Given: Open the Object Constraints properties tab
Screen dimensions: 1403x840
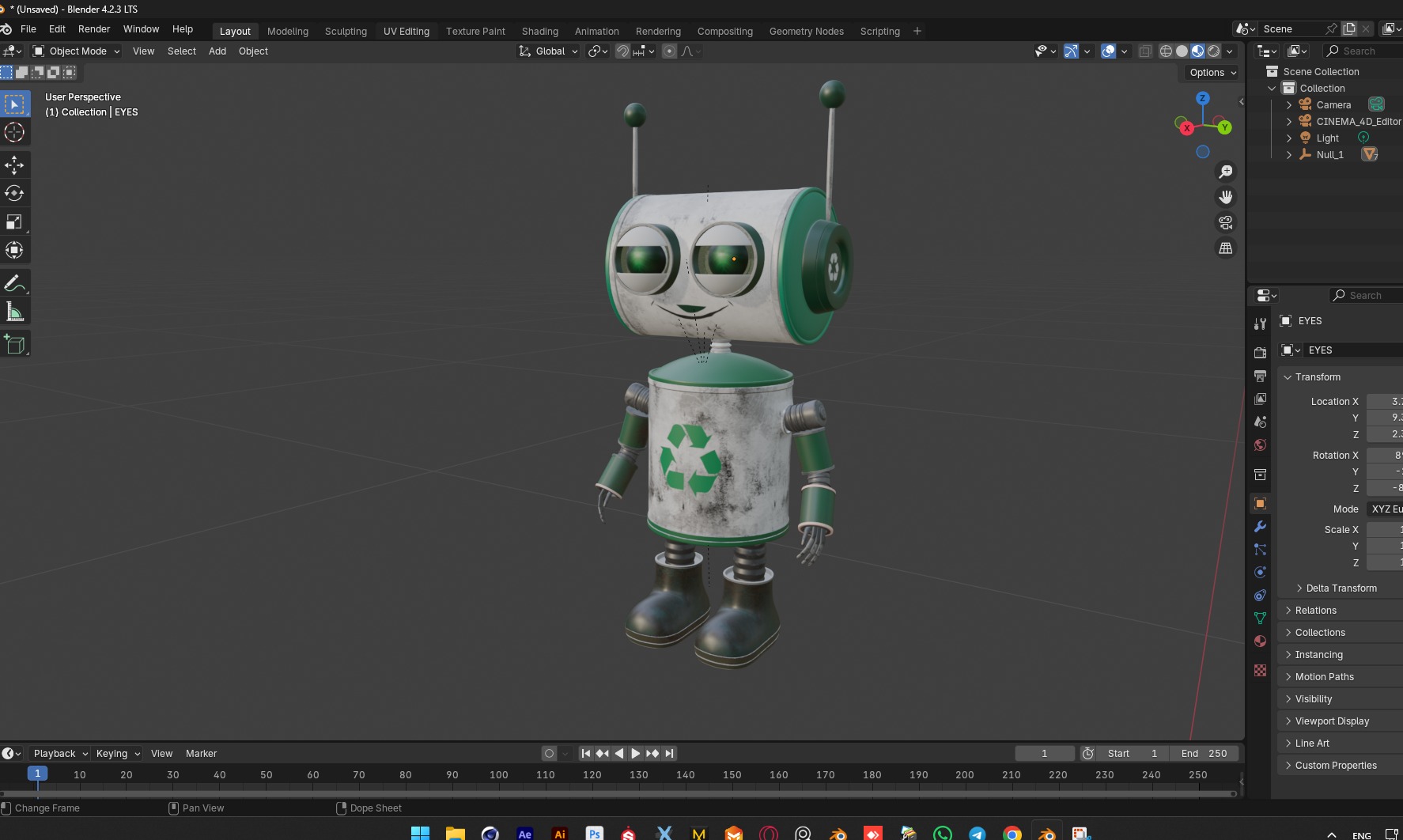Looking at the screenshot, I should (x=1261, y=595).
